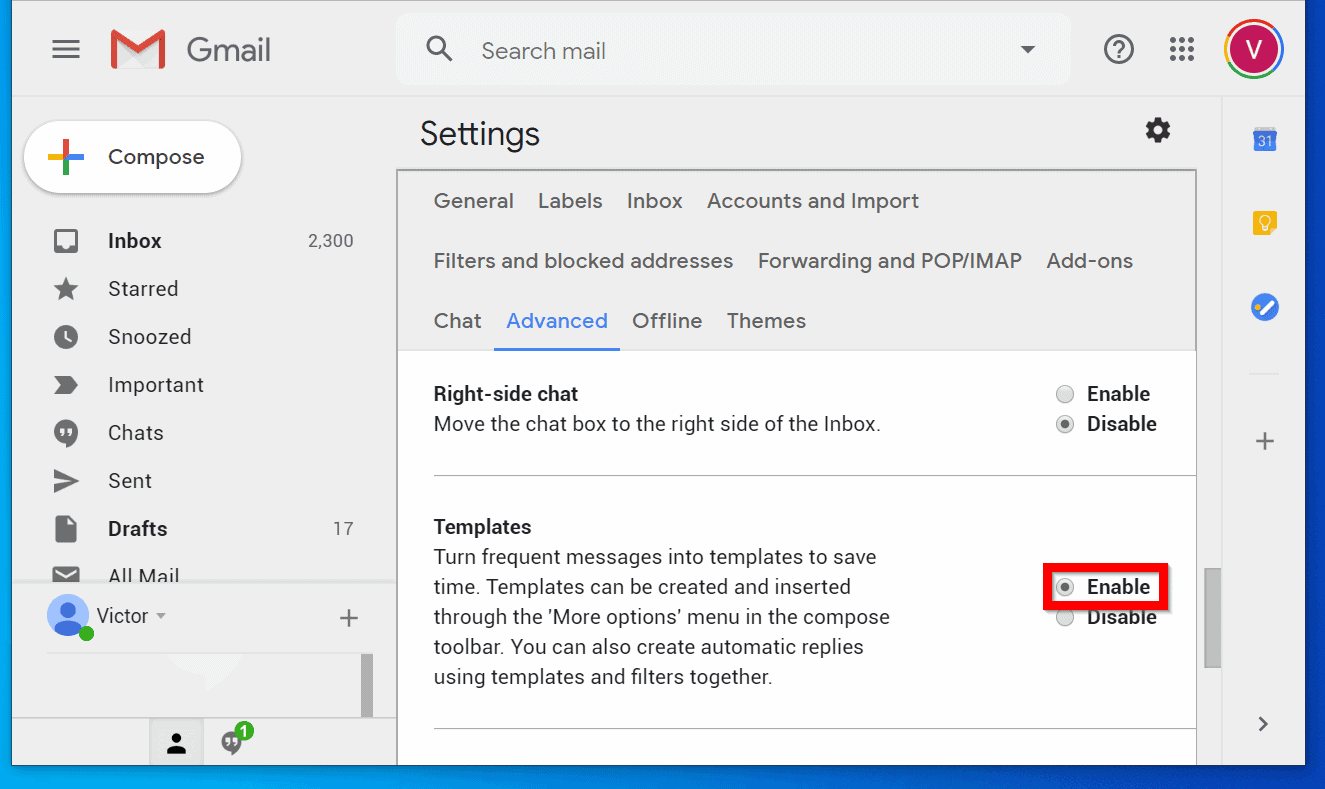The image size is (1325, 789).
Task: Click the Chats speech bubble icon
Action: tap(66, 434)
